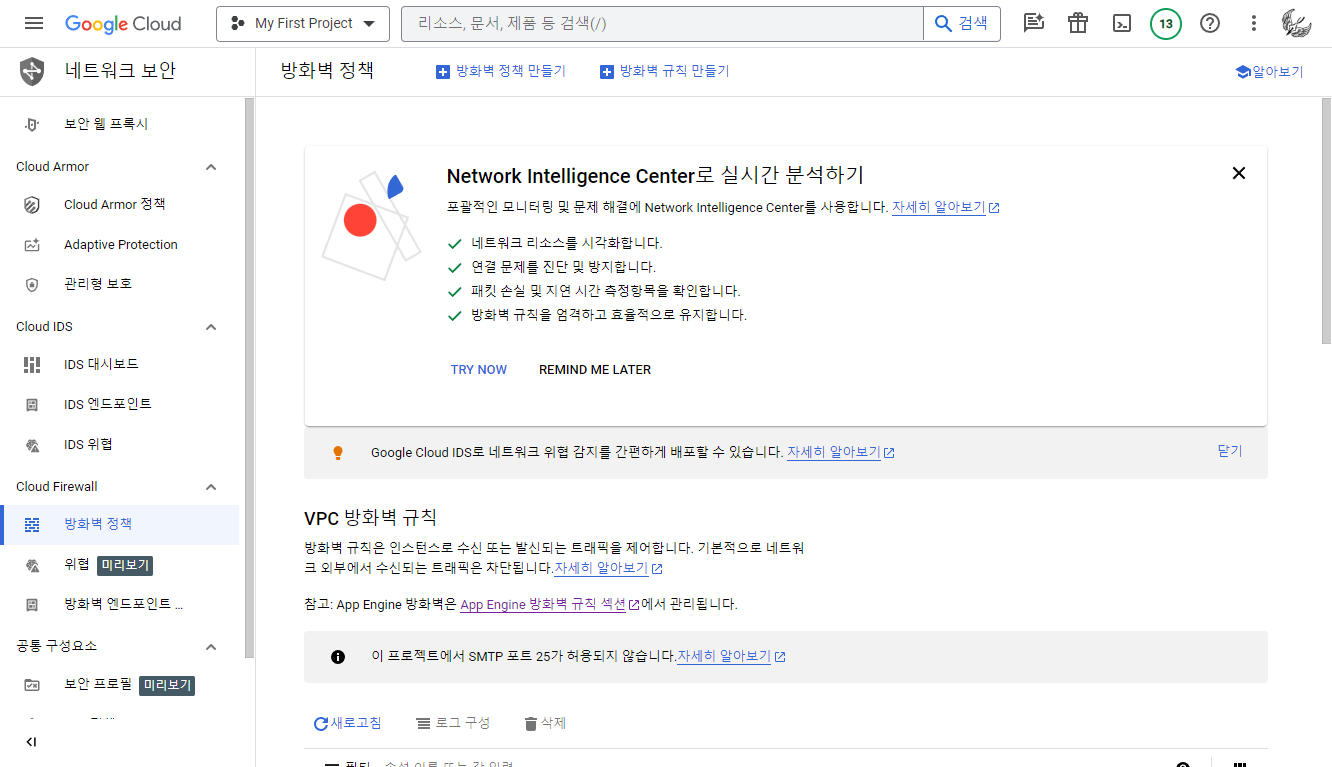Collapse the 공통 구성요소 section

point(211,647)
